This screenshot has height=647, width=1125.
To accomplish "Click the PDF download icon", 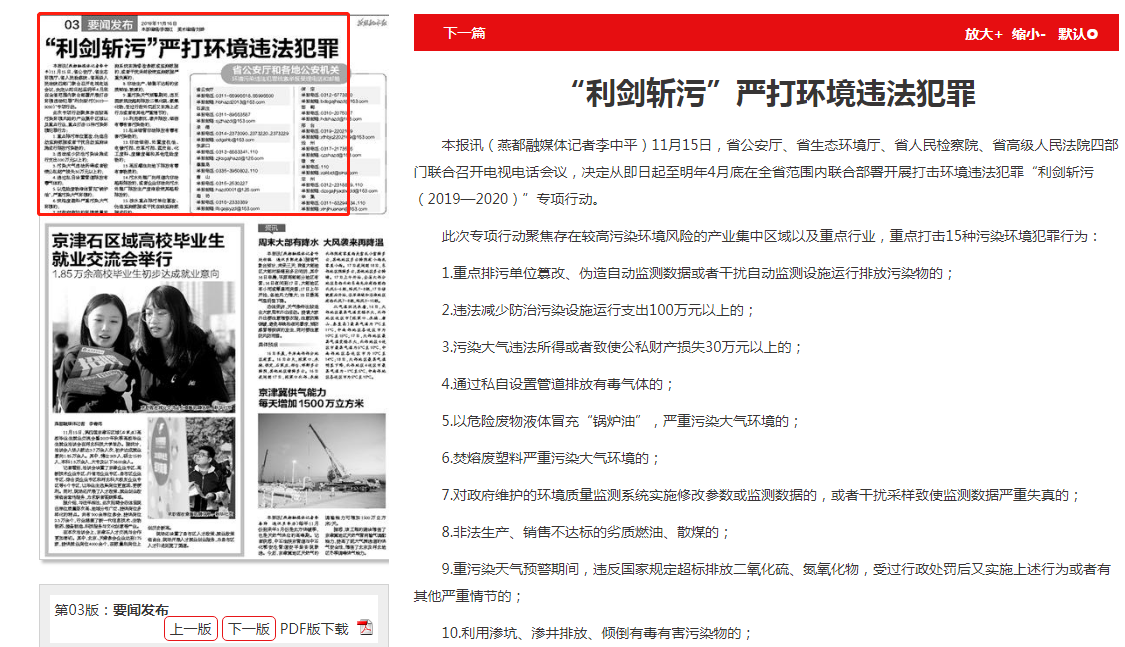I will (x=365, y=628).
